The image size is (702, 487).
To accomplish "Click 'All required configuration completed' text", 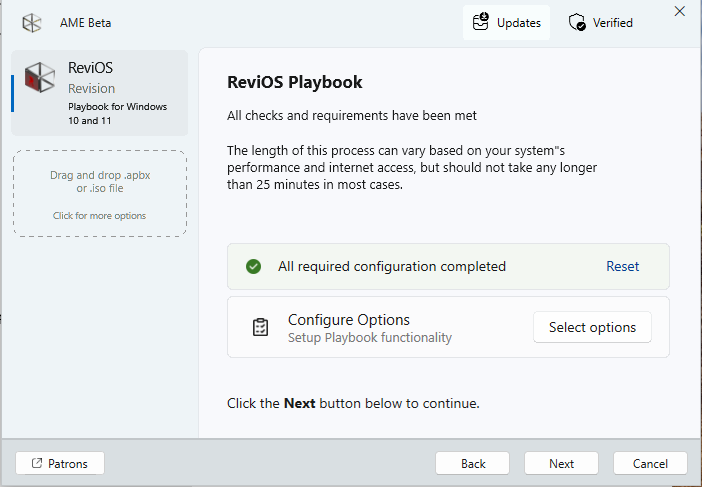I will (392, 266).
